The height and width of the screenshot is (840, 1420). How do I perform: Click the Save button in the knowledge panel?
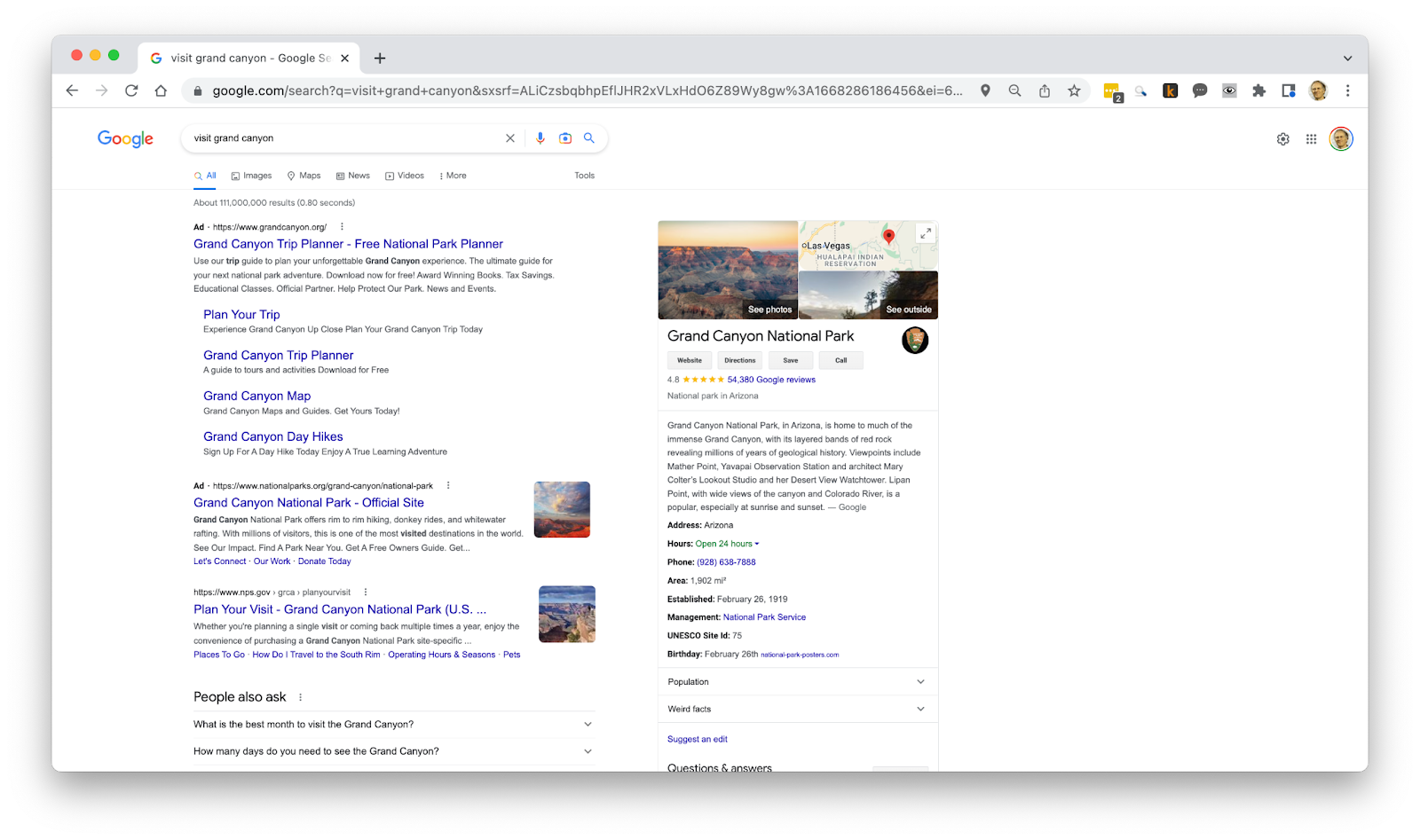pyautogui.click(x=791, y=360)
